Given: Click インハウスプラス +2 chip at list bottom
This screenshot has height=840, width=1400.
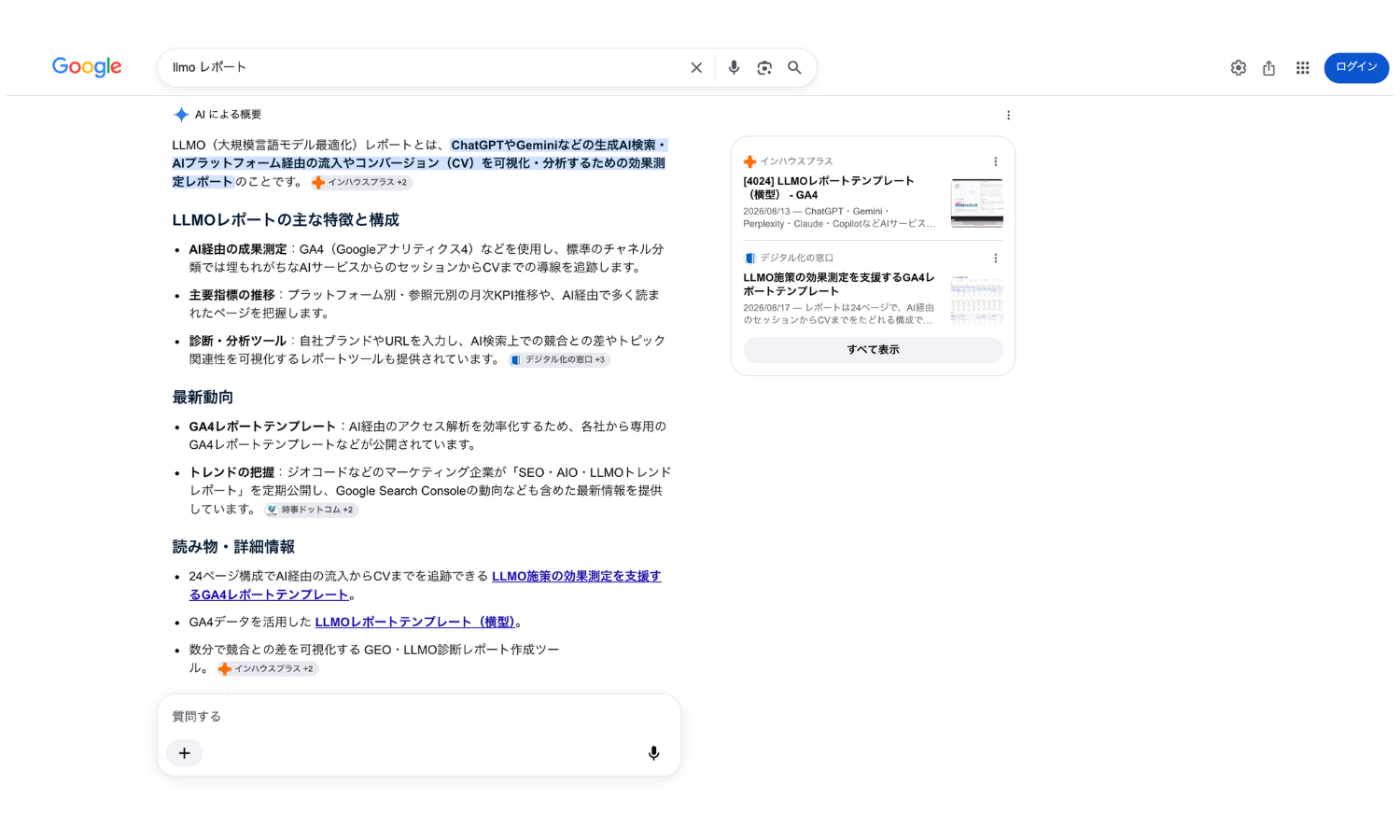Looking at the screenshot, I should click(268, 669).
